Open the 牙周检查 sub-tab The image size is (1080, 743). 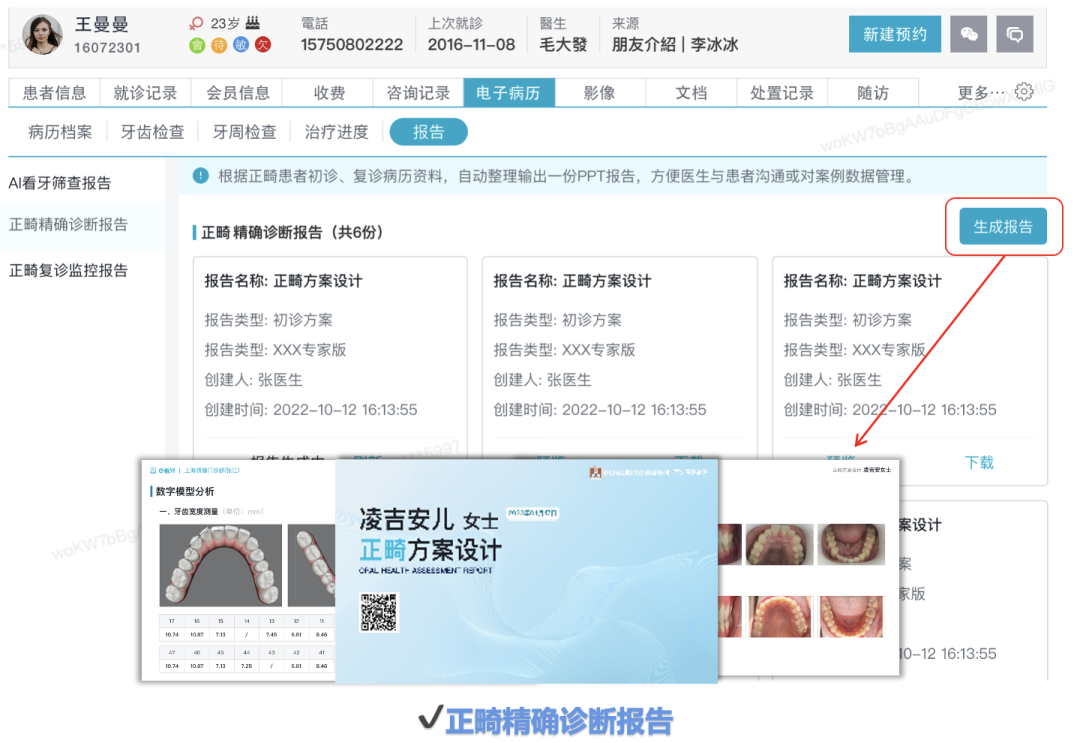[x=244, y=132]
